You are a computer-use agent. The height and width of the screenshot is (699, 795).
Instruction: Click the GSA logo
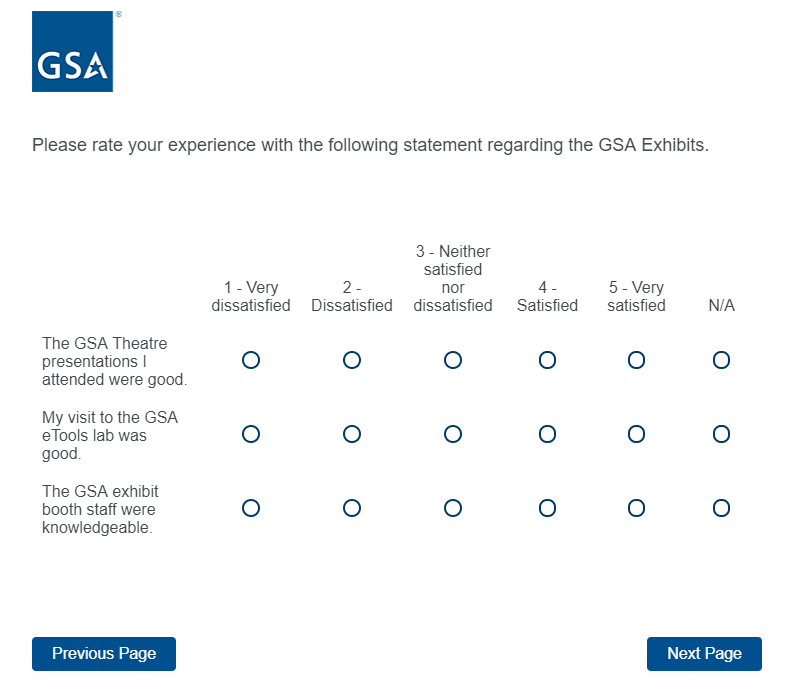click(72, 52)
